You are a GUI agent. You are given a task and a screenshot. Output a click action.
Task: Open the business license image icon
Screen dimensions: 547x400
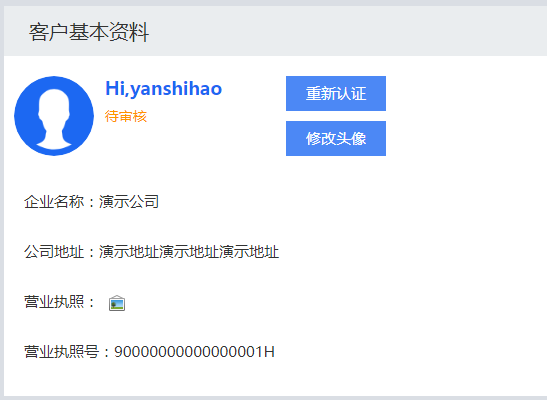click(x=117, y=303)
